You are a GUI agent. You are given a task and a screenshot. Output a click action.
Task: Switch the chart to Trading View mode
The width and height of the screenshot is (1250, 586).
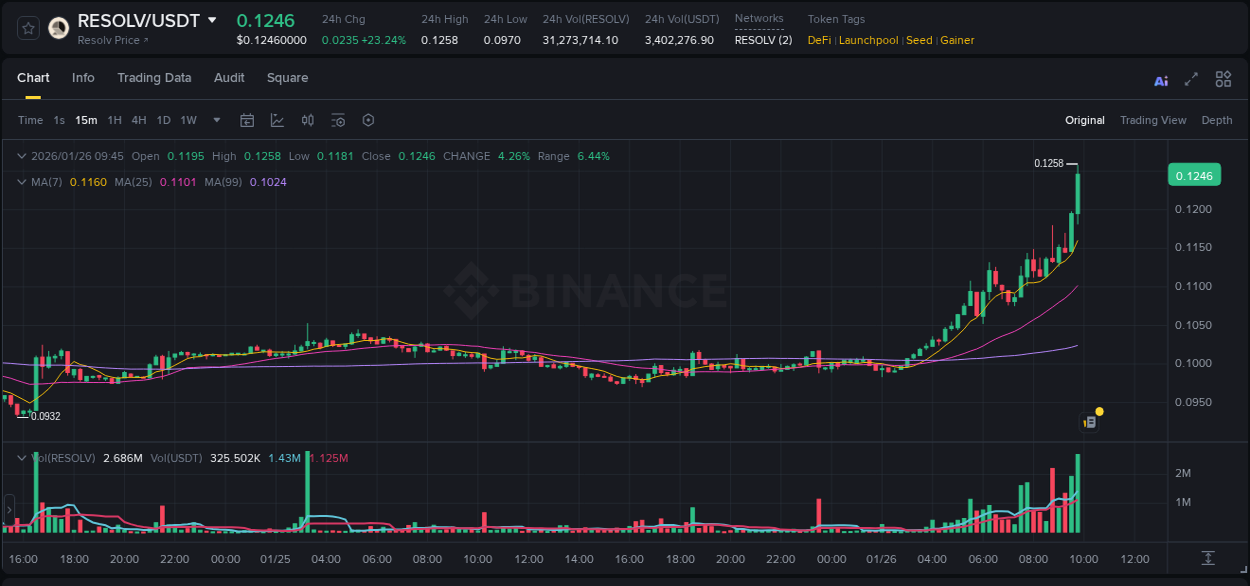1153,120
